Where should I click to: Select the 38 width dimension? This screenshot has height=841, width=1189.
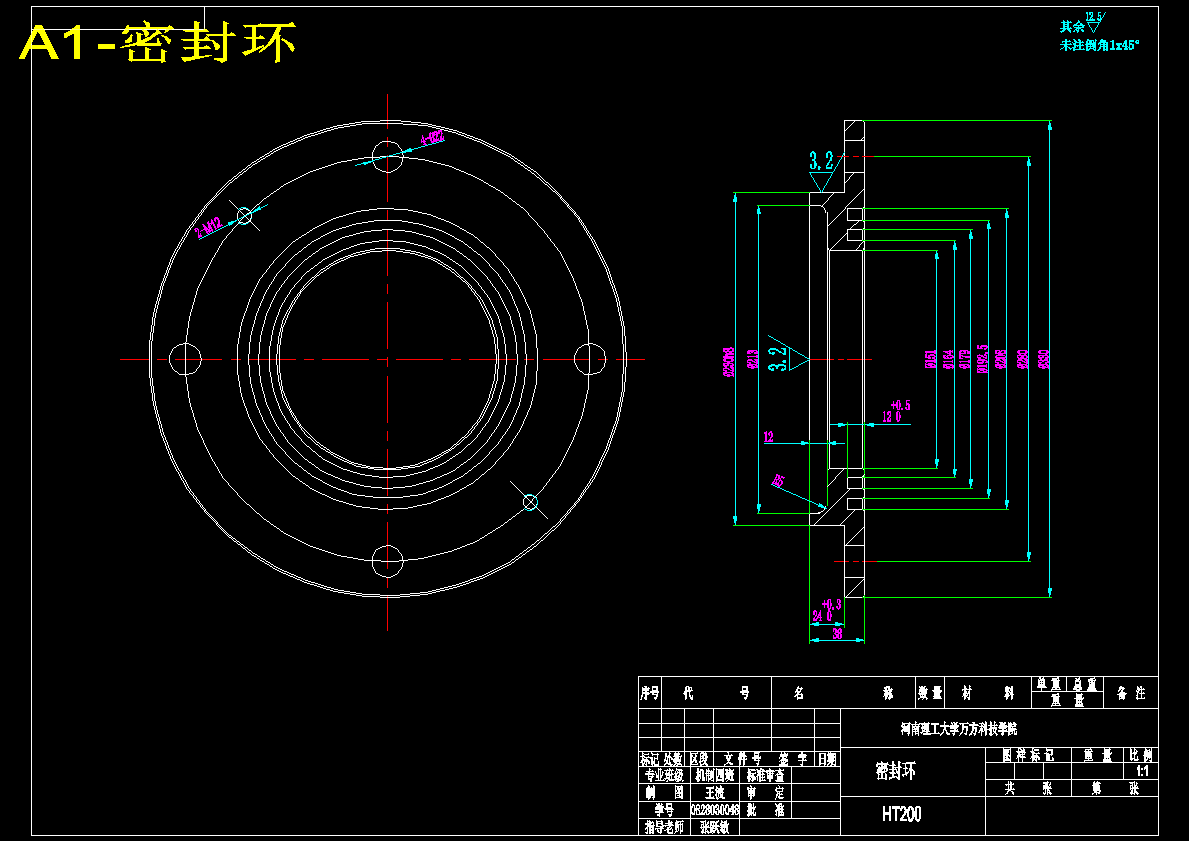(x=837, y=634)
